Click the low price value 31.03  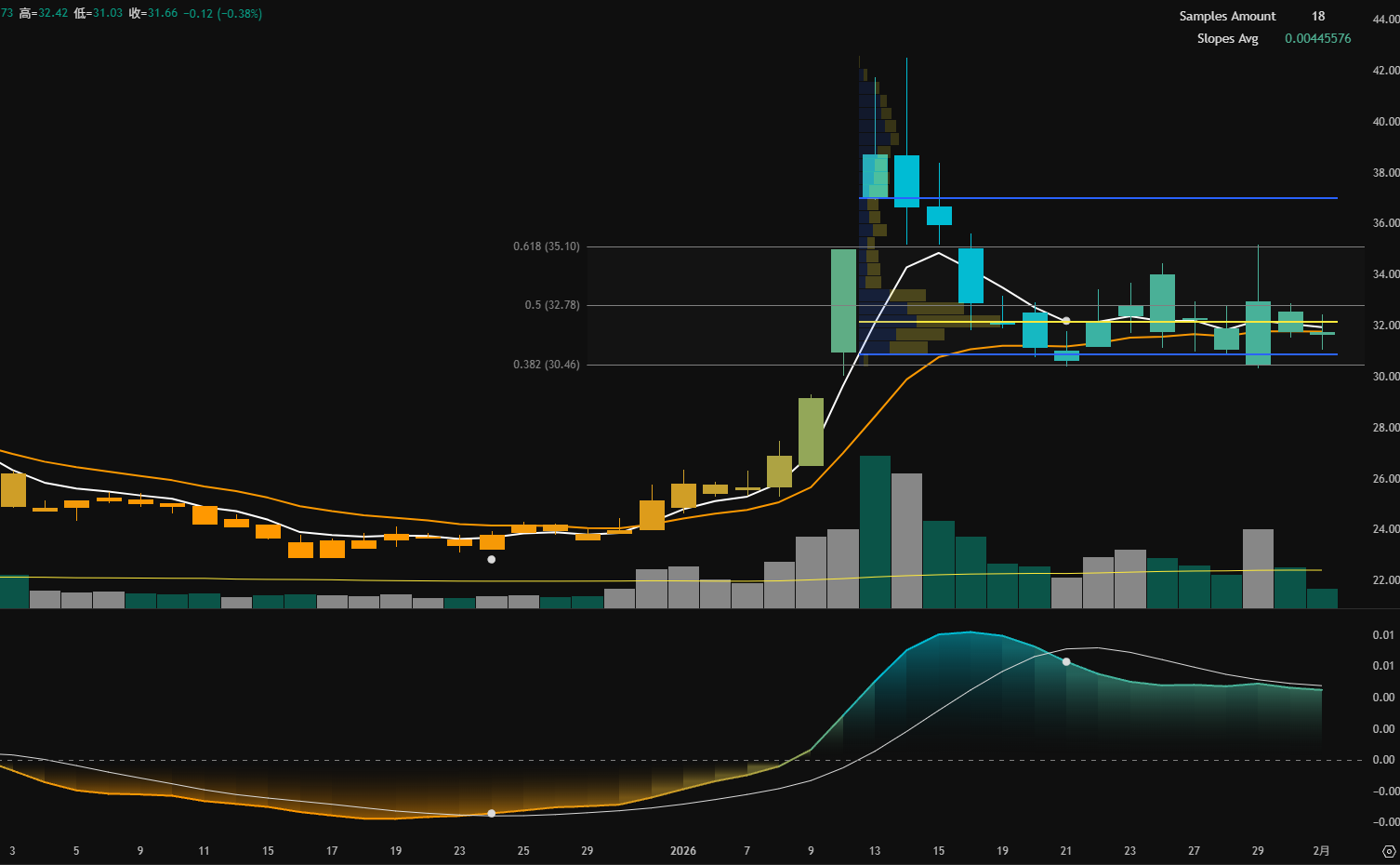[108, 14]
